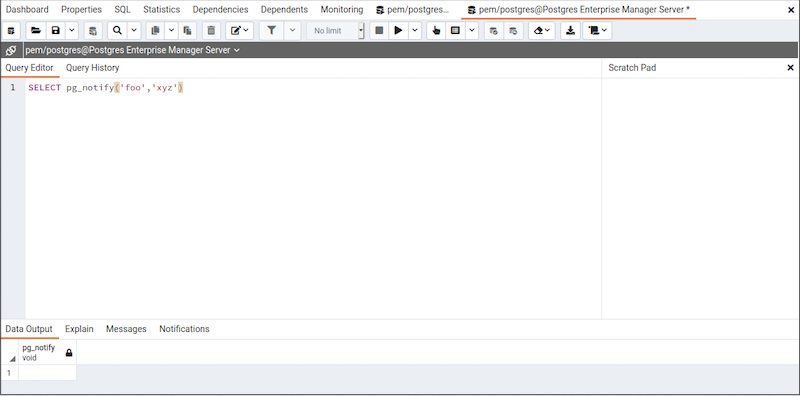Expand the filter options dropdown
This screenshot has width=800, height=396.
coord(292,31)
